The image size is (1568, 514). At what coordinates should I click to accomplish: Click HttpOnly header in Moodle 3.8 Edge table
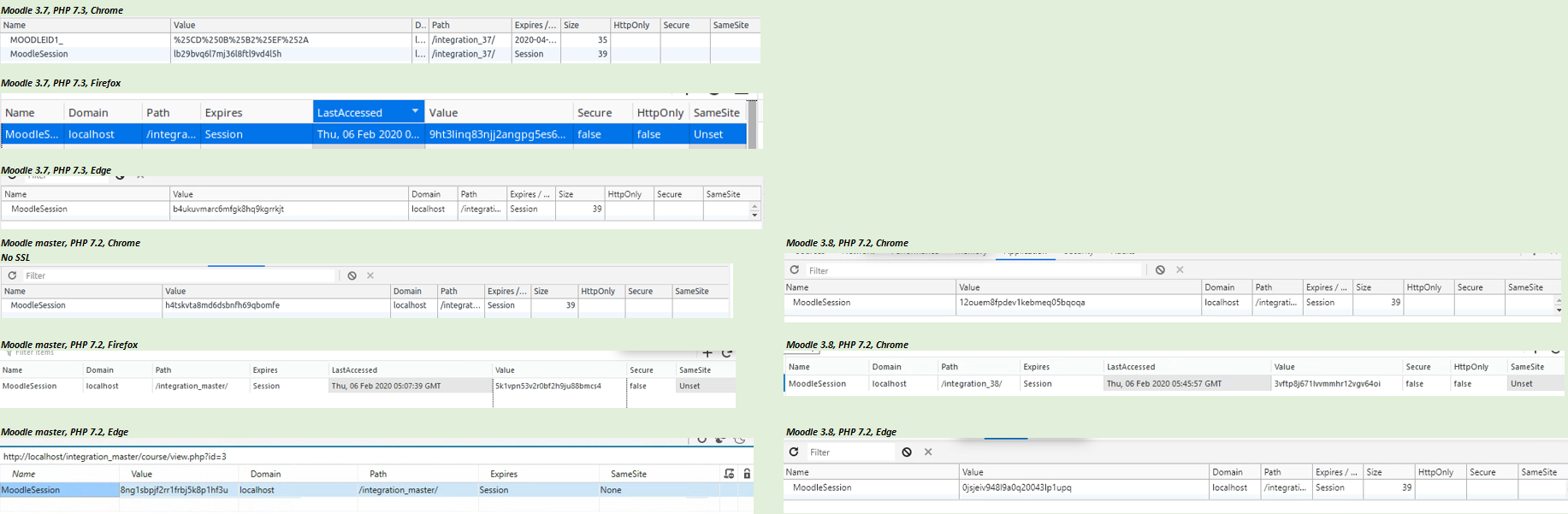(x=1440, y=471)
